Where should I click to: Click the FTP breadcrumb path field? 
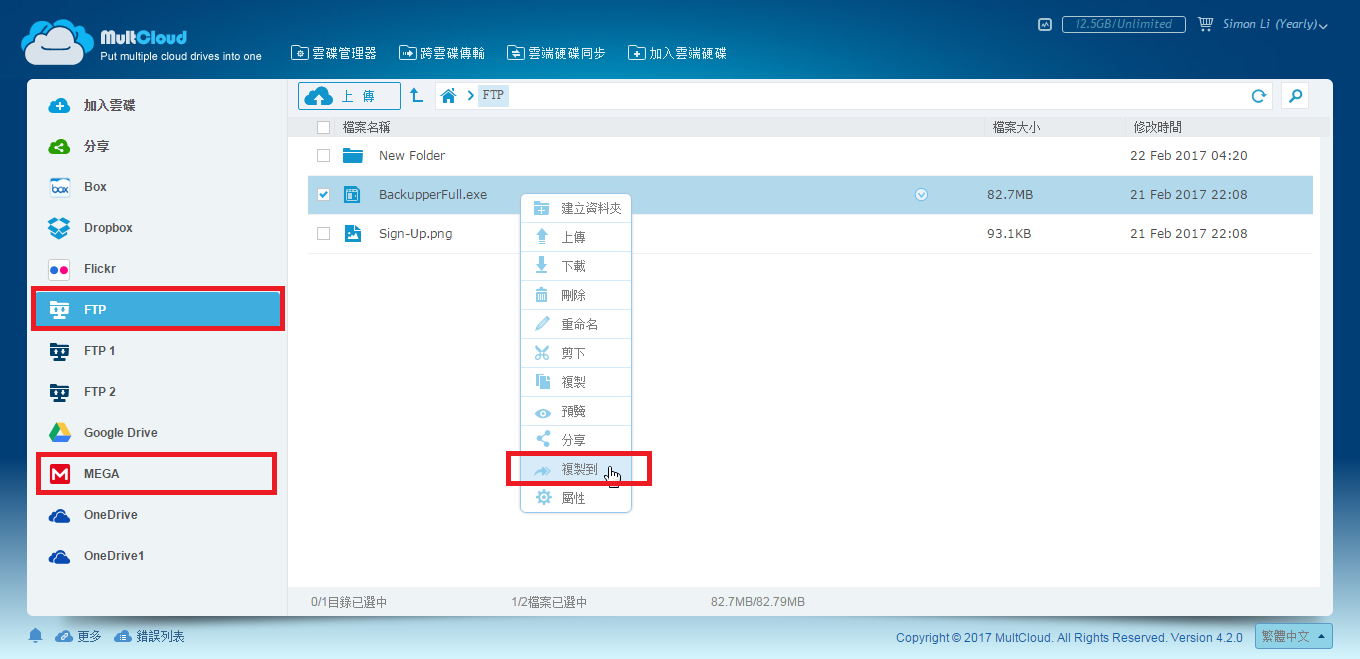pyautogui.click(x=494, y=96)
